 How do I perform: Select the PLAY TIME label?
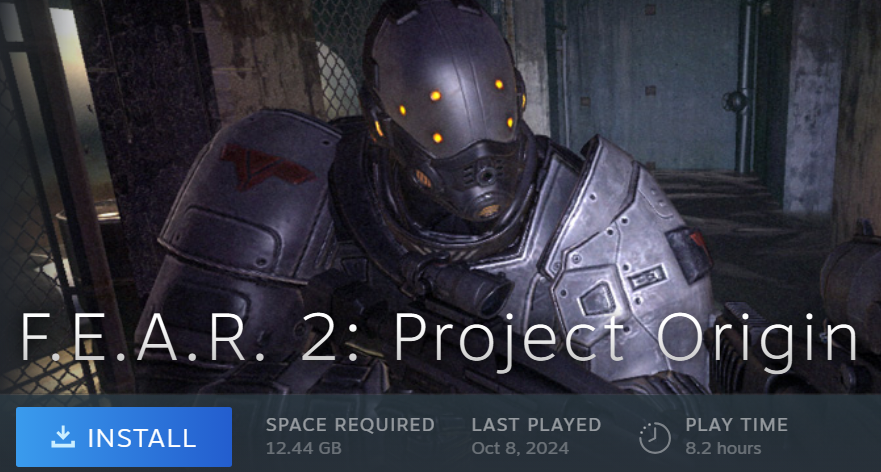pyautogui.click(x=737, y=425)
